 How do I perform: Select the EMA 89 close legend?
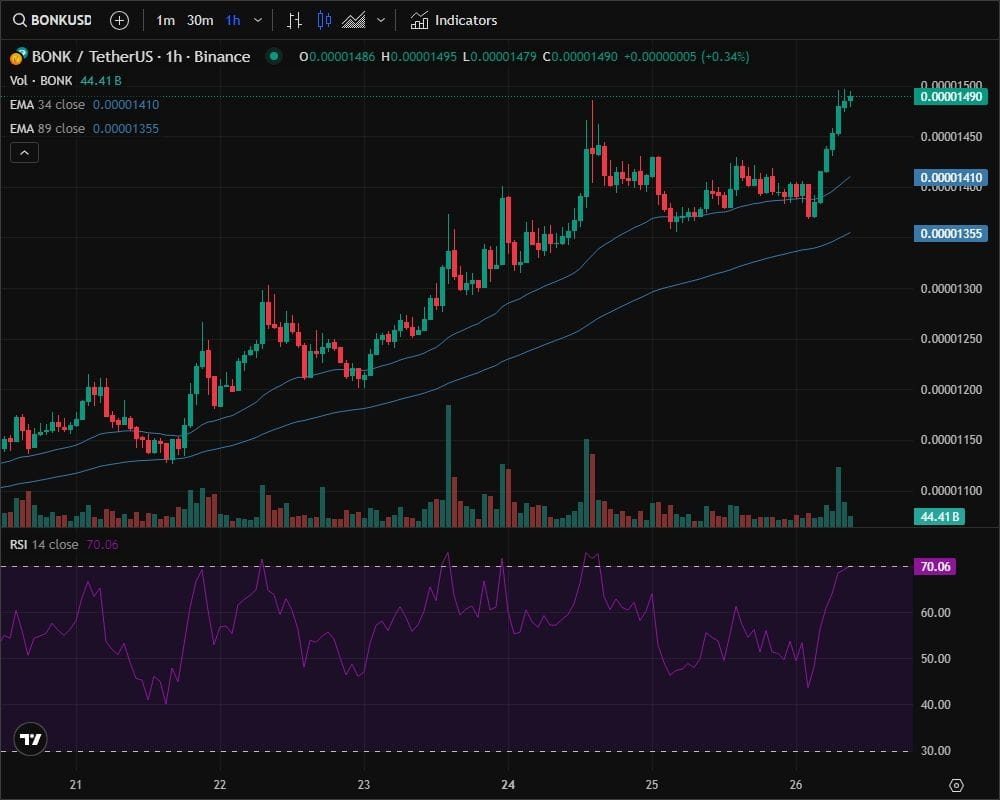pos(84,129)
